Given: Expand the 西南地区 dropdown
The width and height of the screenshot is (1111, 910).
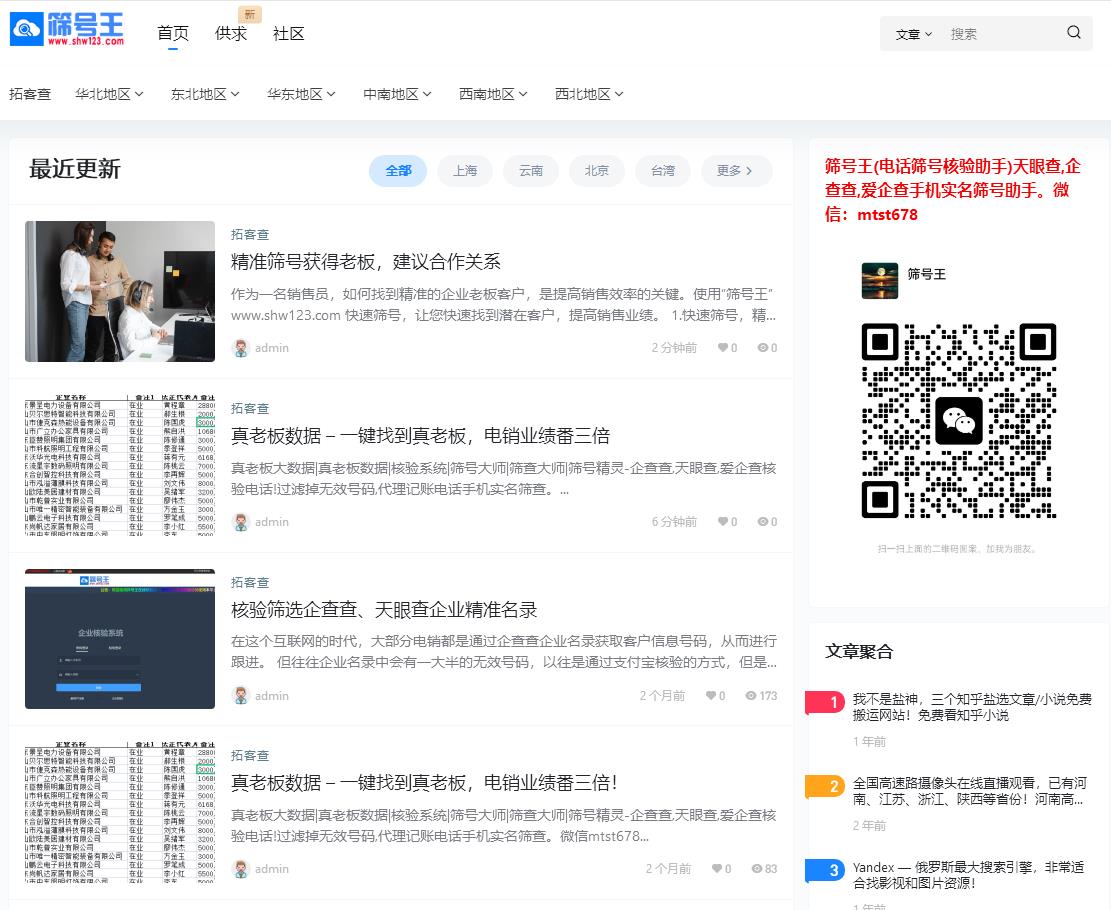Looking at the screenshot, I should click(494, 94).
